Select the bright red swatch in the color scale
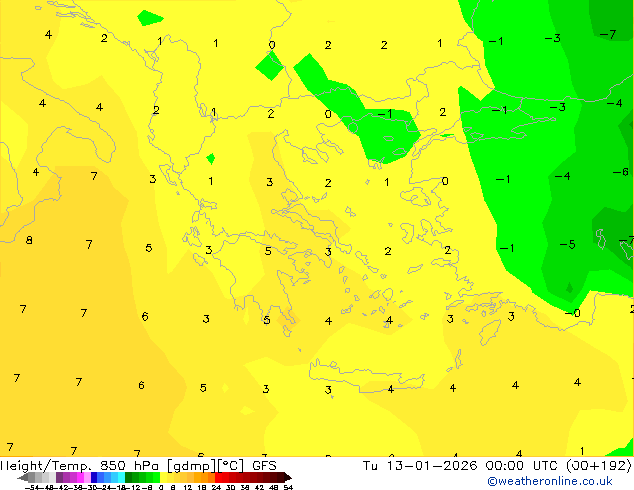The width and height of the screenshot is (634, 490). click(x=218, y=477)
